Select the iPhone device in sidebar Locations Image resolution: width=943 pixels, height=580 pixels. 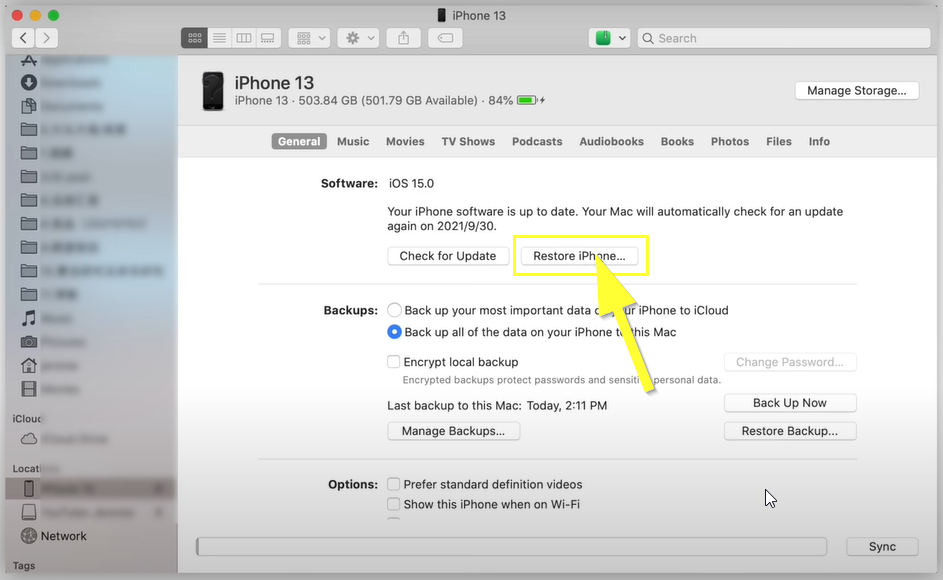90,489
